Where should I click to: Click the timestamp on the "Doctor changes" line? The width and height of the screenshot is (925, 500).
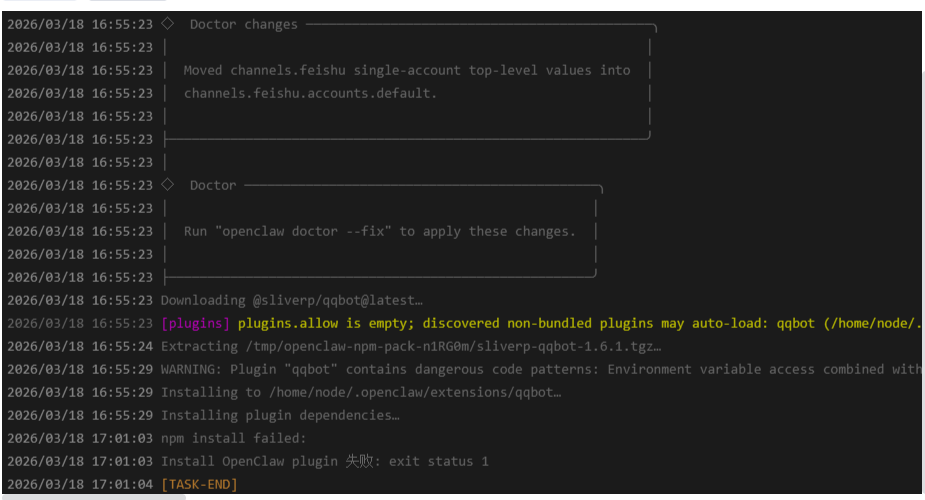point(80,24)
